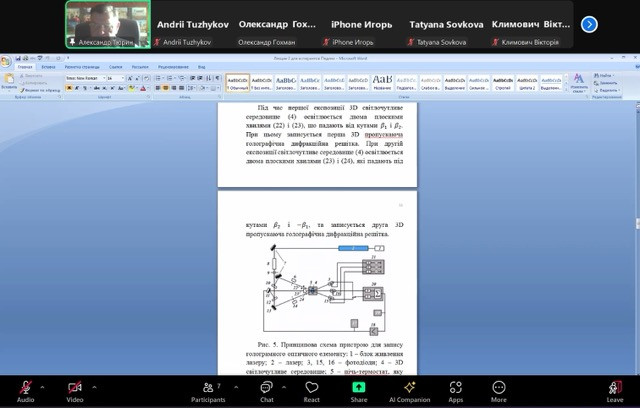Open the AI Companion
Screen dimensions: 640x408
(409, 391)
